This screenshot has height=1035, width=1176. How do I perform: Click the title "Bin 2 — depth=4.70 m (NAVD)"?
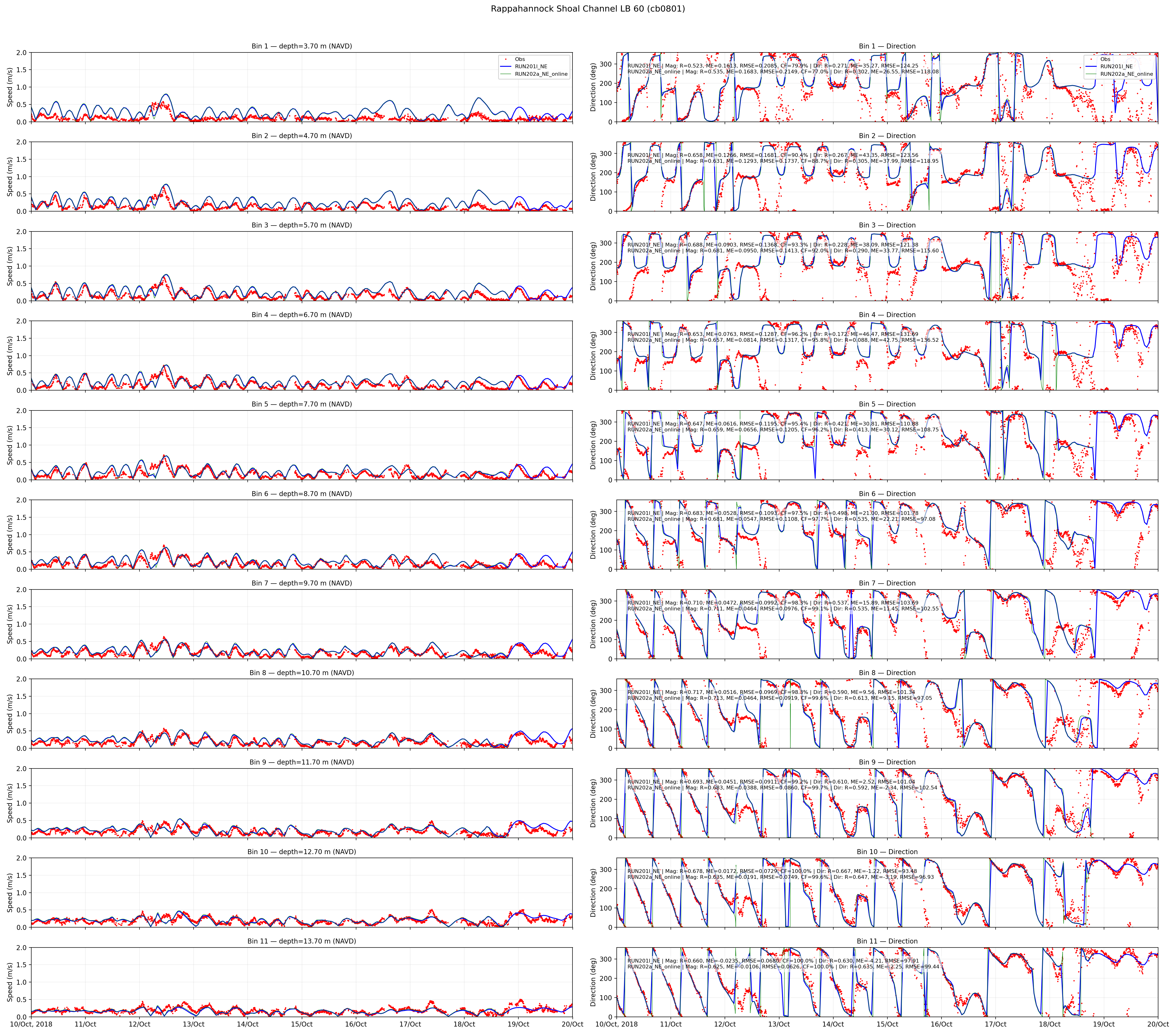(x=302, y=136)
